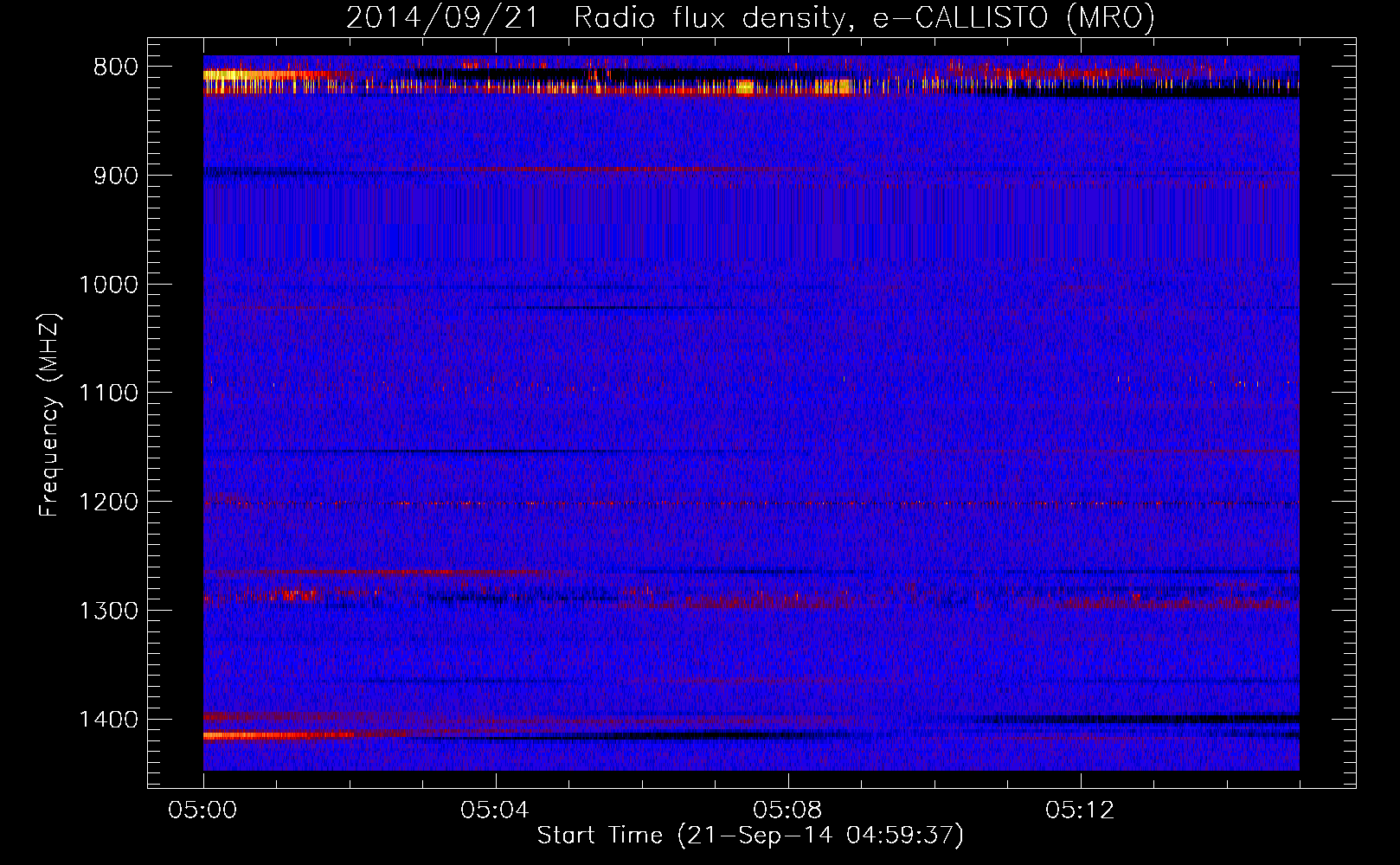Click the 'Frequency (MHZ)' axis label

(50, 415)
